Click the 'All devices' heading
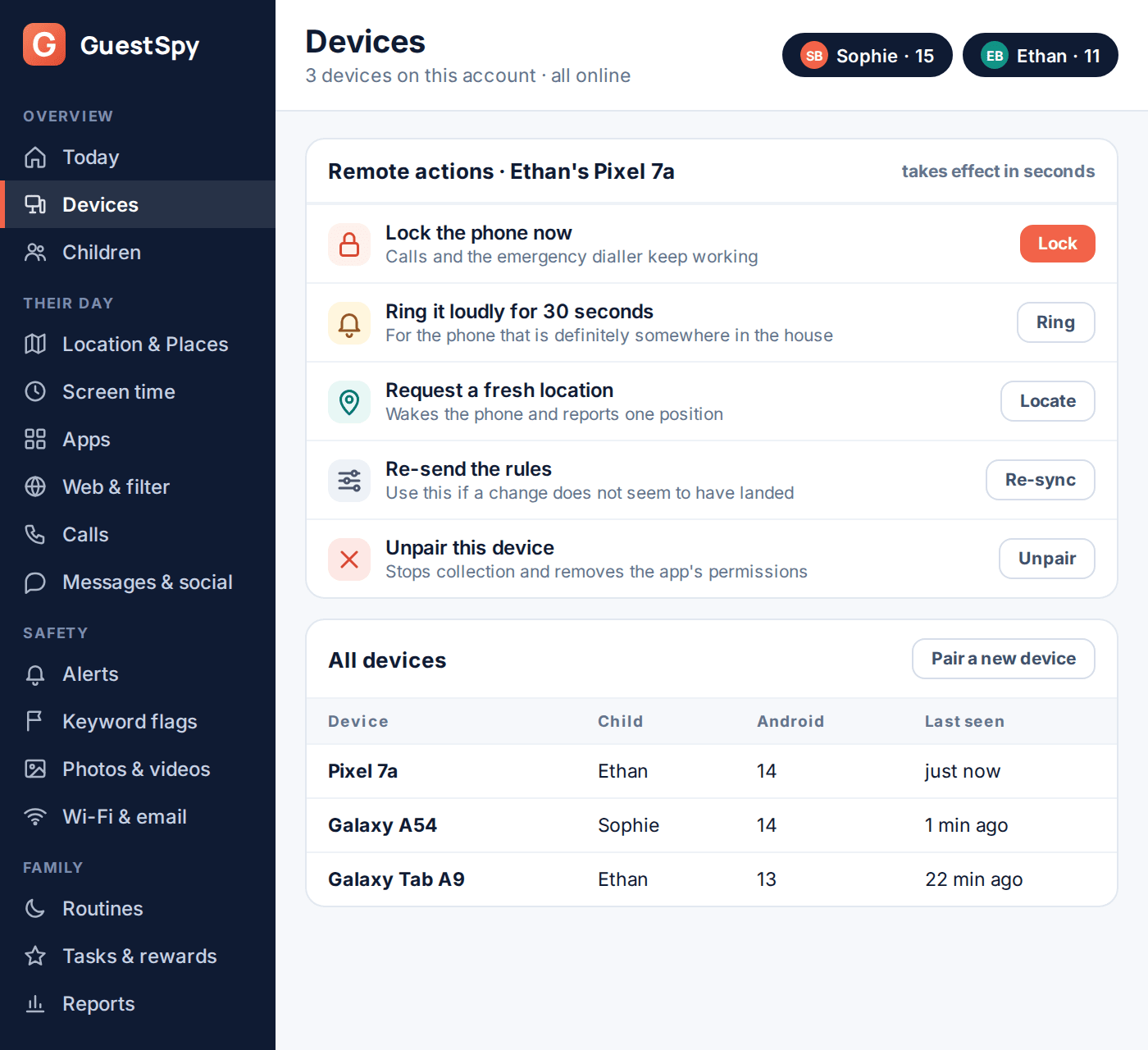The width and height of the screenshot is (1148, 1050). (387, 660)
